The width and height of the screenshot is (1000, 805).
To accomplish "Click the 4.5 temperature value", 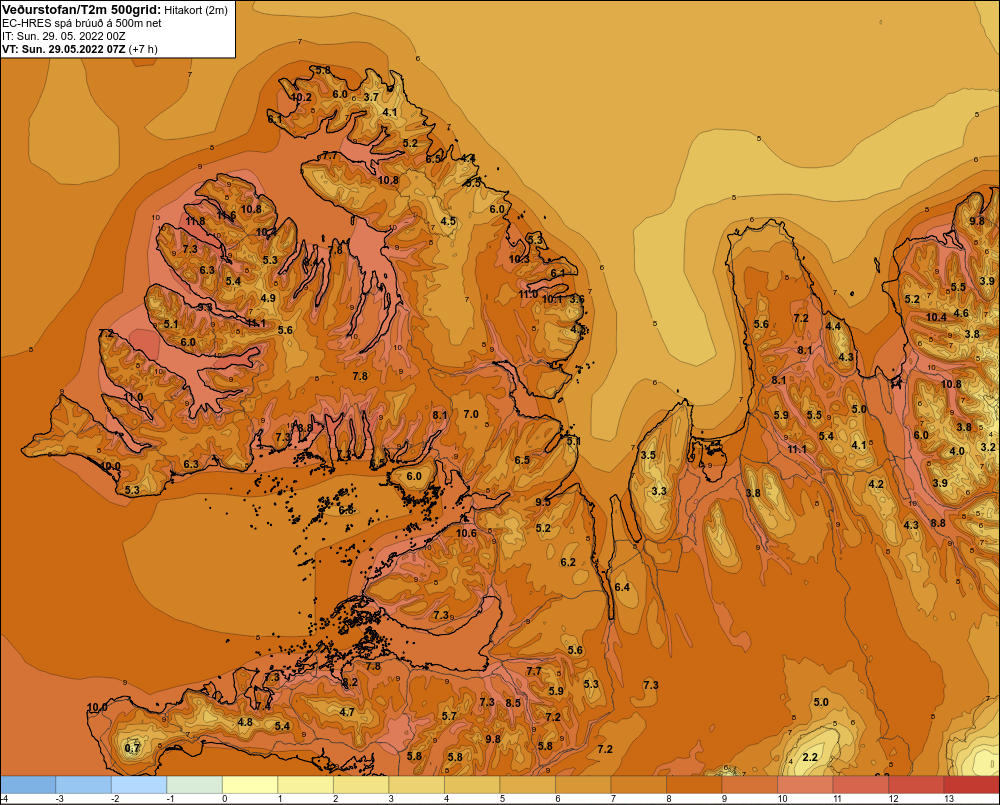I will [448, 221].
